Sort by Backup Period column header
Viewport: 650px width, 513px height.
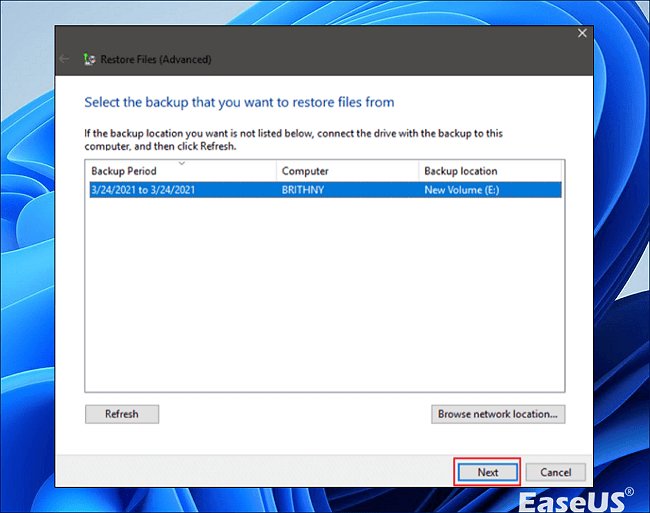pyautogui.click(x=181, y=171)
